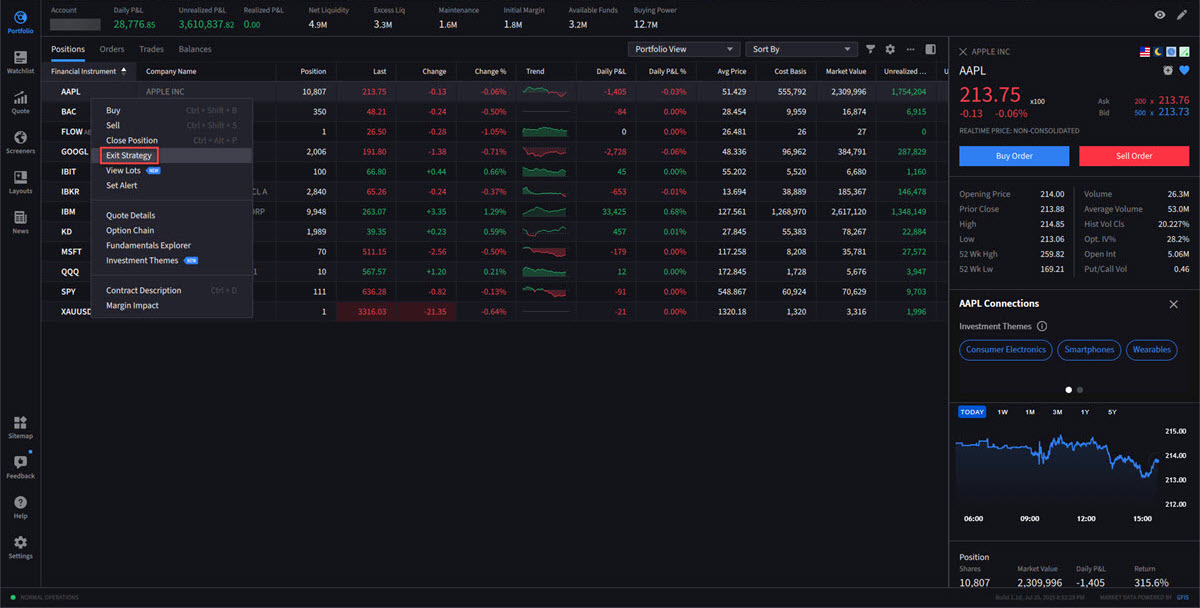Open the Watchlist from the sidebar

[20, 62]
